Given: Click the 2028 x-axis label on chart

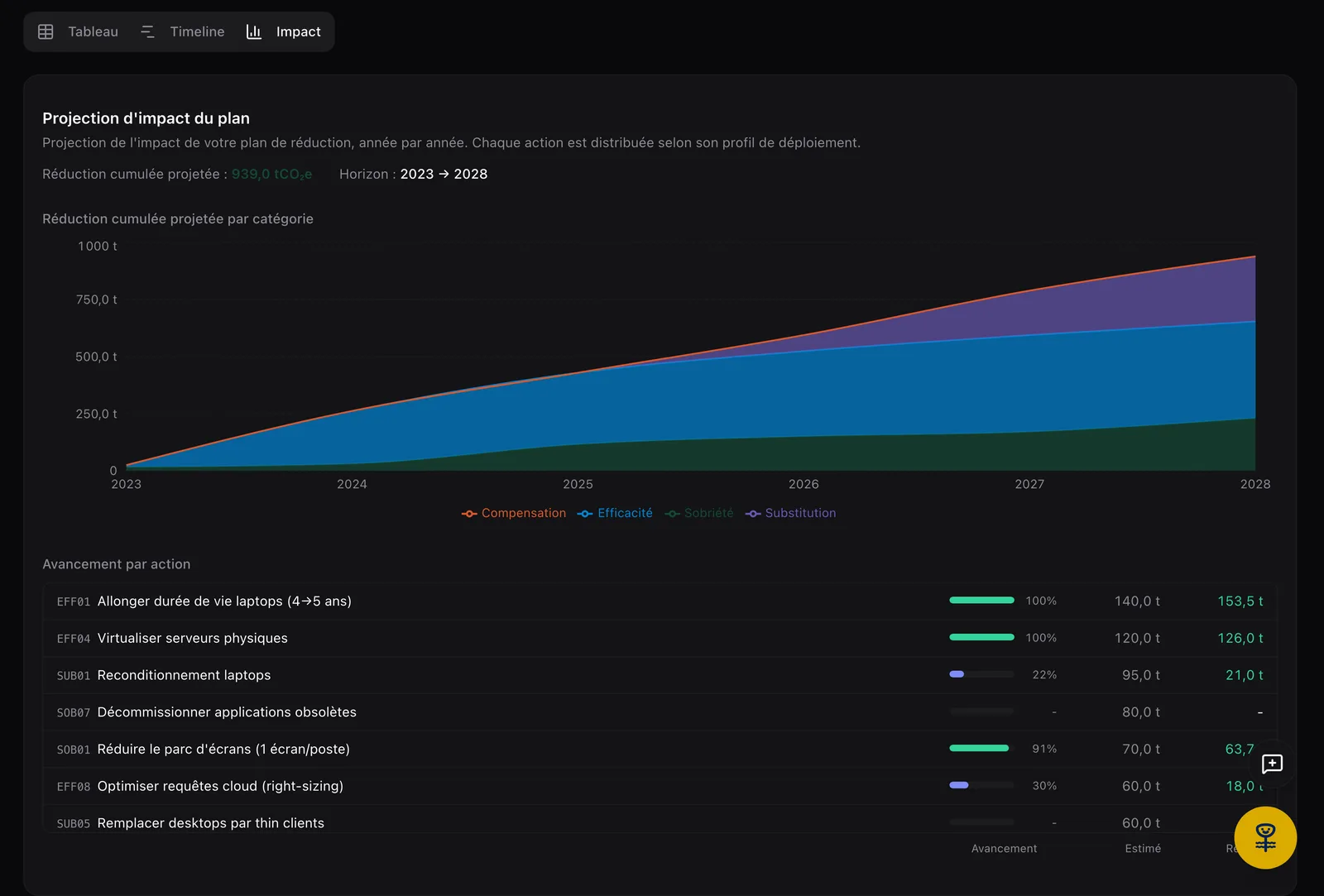Looking at the screenshot, I should [1254, 484].
